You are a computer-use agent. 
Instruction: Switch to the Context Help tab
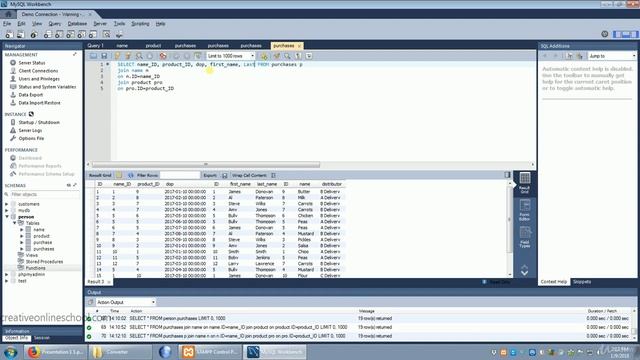pos(554,282)
